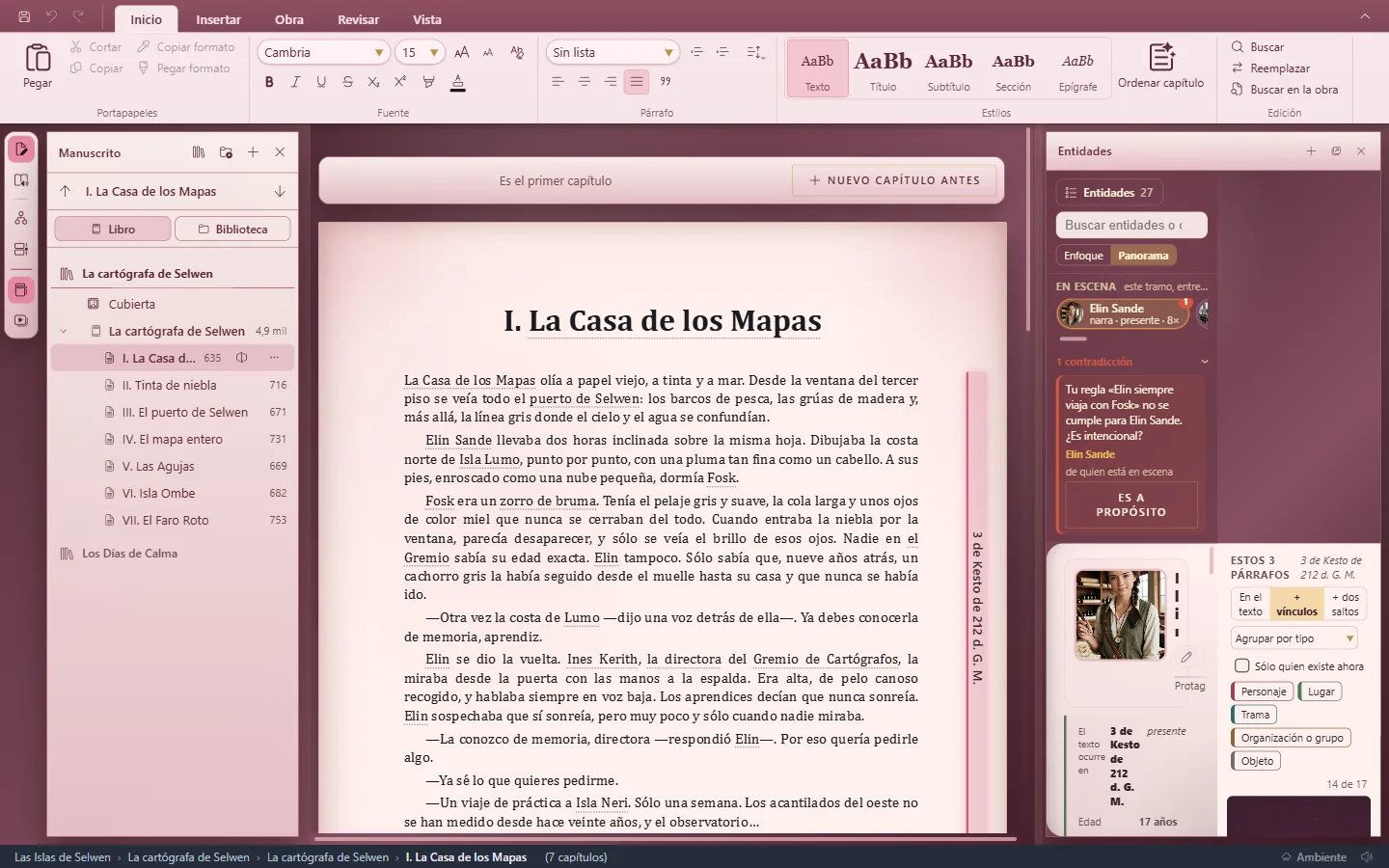This screenshot has width=1389, height=868.
Task: Click pencil edit icon on character card
Action: click(1186, 657)
